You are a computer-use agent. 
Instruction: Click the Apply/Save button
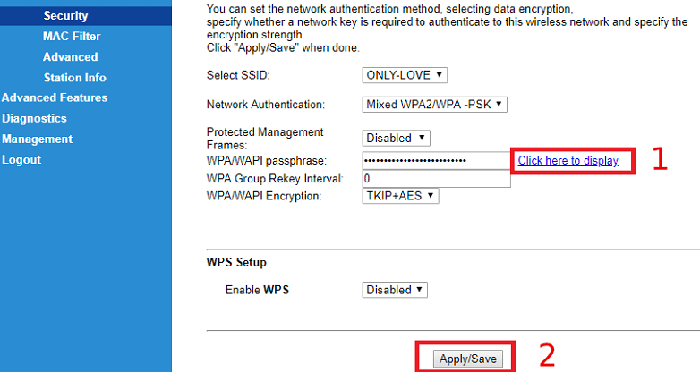click(467, 359)
